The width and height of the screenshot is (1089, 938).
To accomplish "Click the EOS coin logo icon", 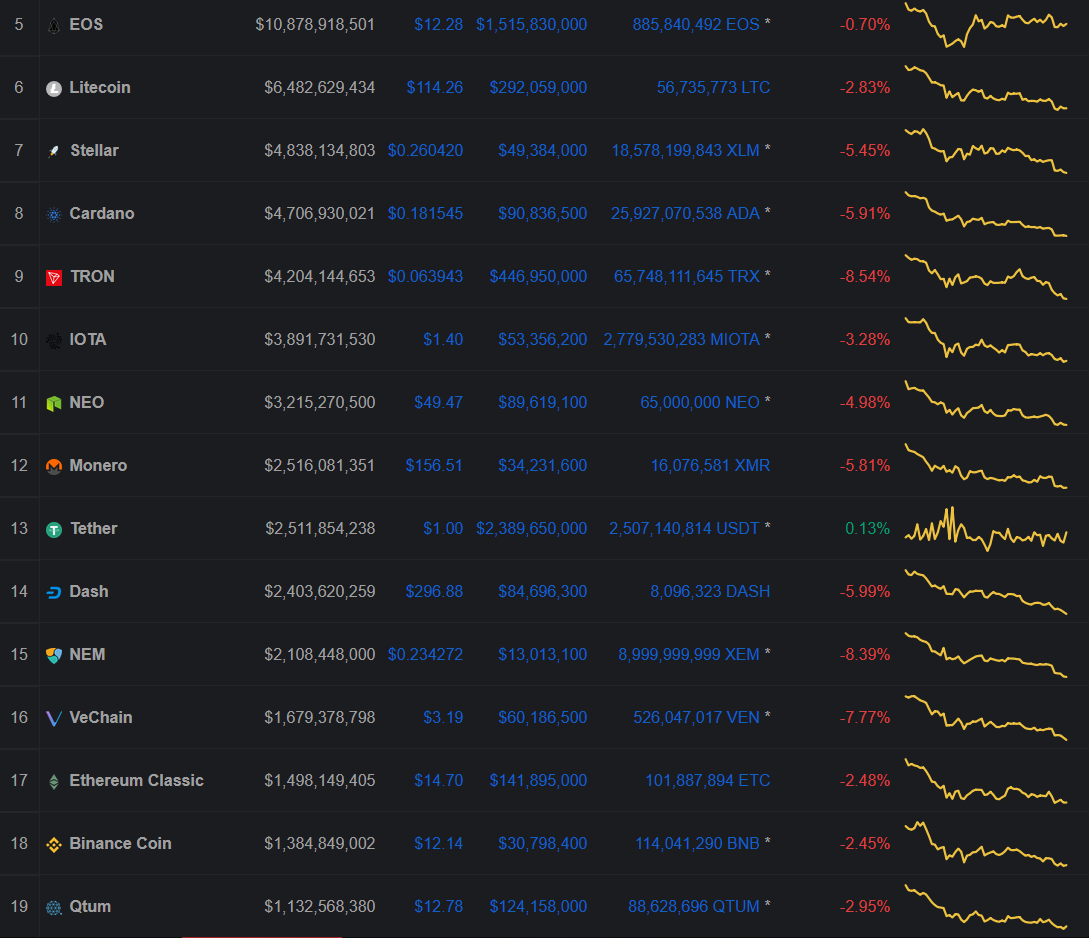I will 53,26.
